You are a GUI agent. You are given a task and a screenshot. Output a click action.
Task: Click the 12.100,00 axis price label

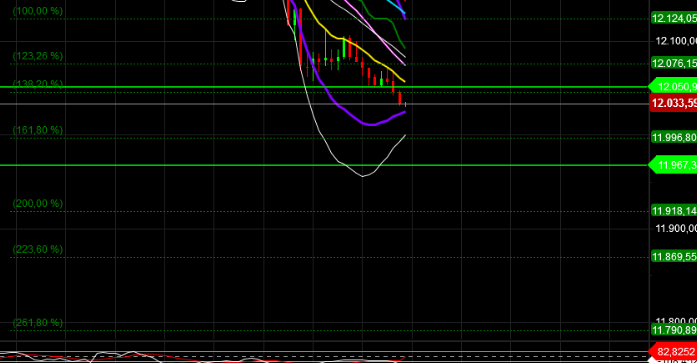(676, 41)
